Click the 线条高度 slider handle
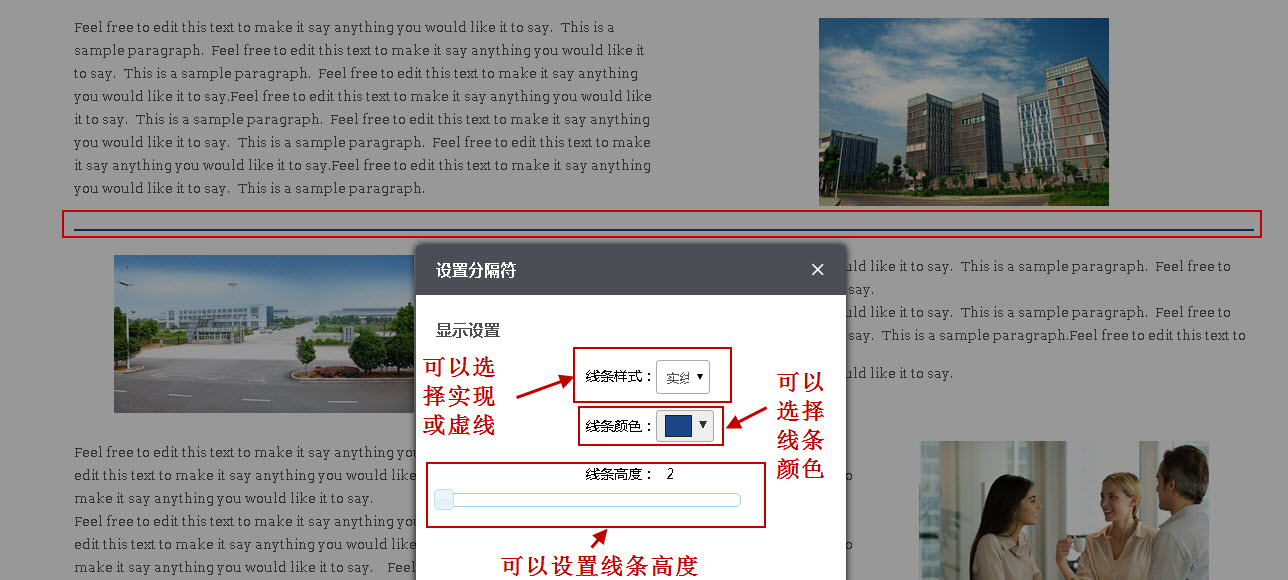This screenshot has width=1288, height=580. (x=443, y=498)
